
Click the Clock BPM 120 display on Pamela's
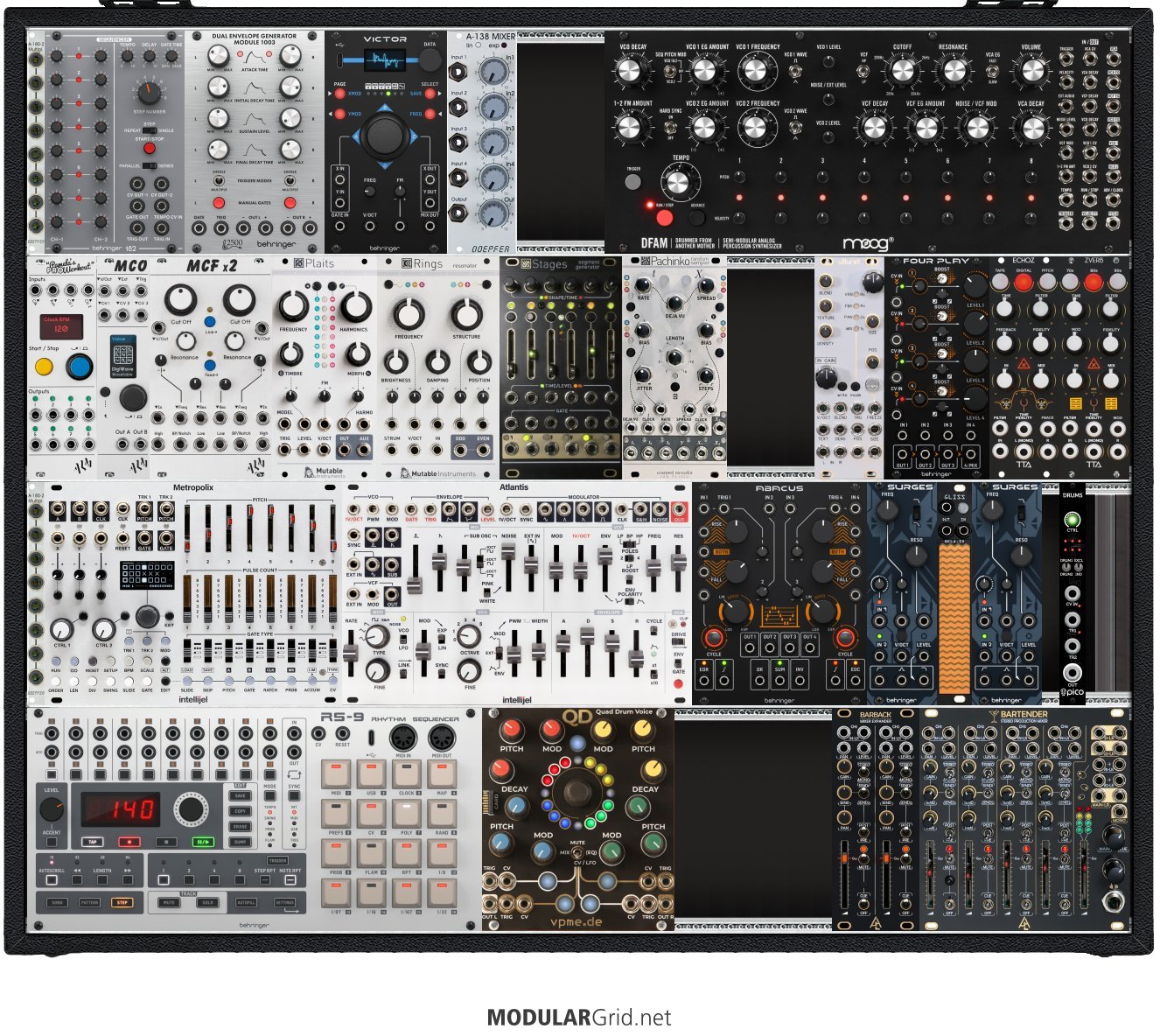62,326
